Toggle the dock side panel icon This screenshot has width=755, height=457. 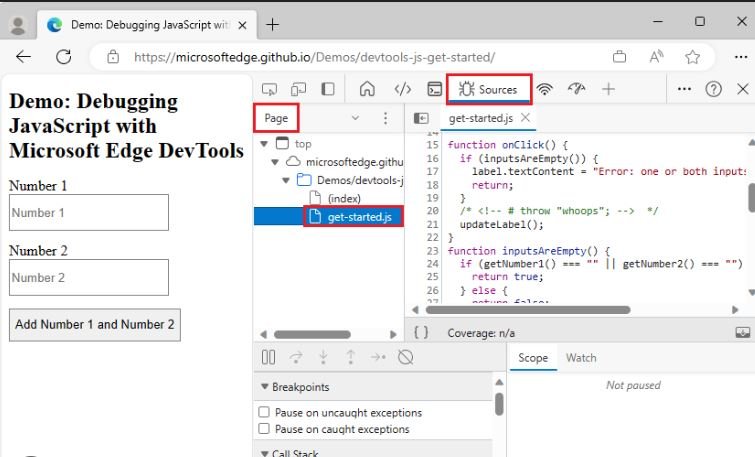(x=328, y=89)
